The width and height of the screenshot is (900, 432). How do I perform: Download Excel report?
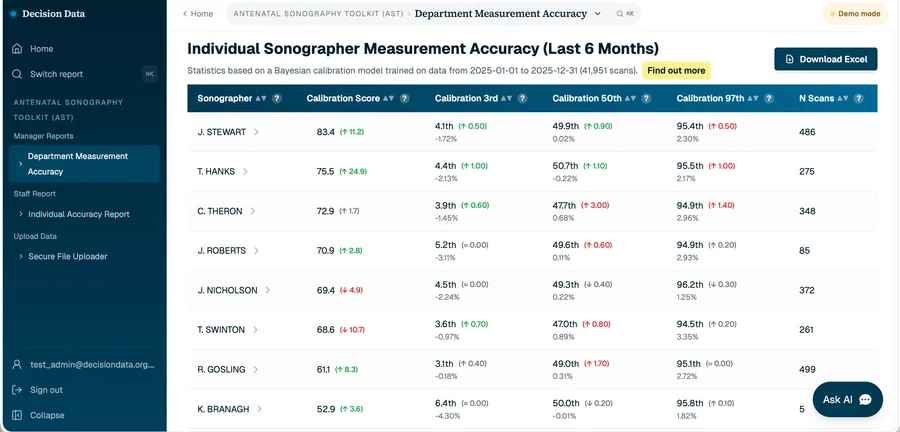(x=825, y=59)
